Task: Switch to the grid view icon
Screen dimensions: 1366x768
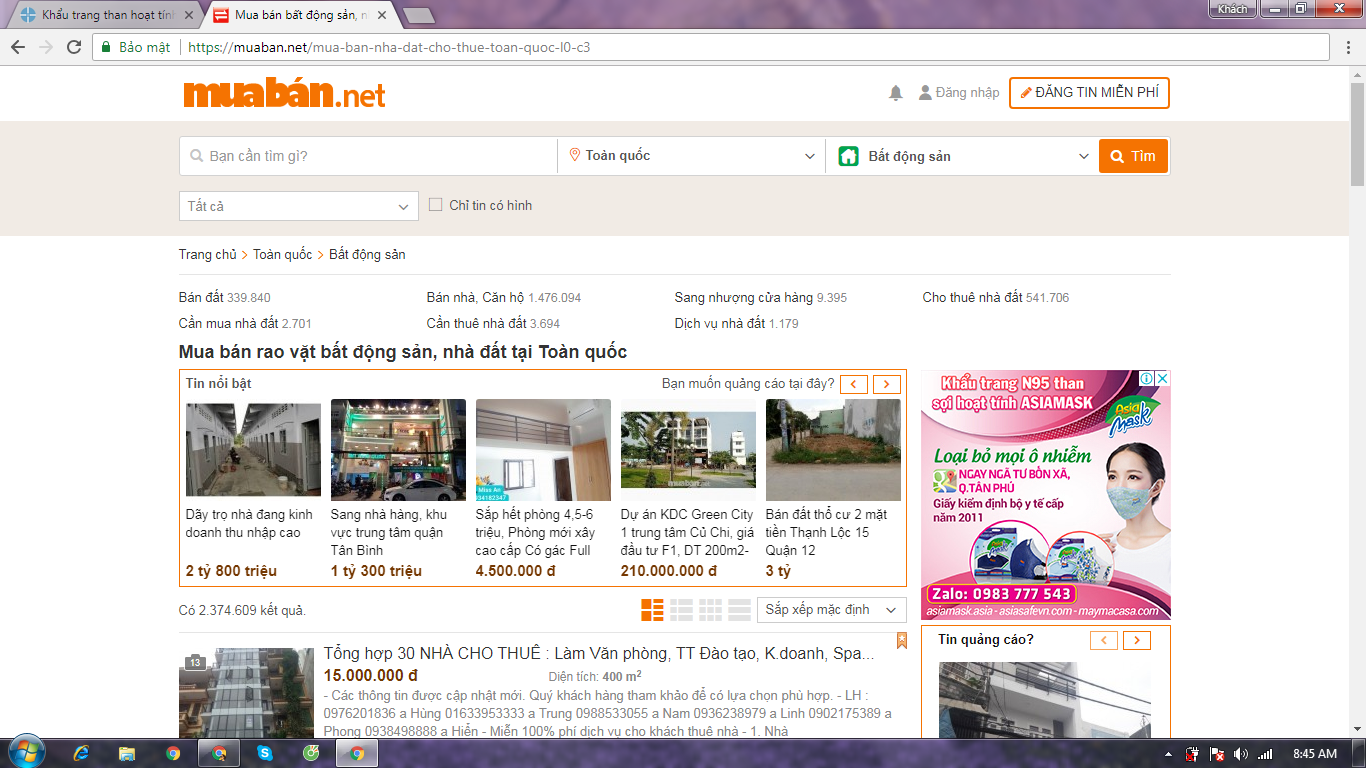Action: coord(710,609)
